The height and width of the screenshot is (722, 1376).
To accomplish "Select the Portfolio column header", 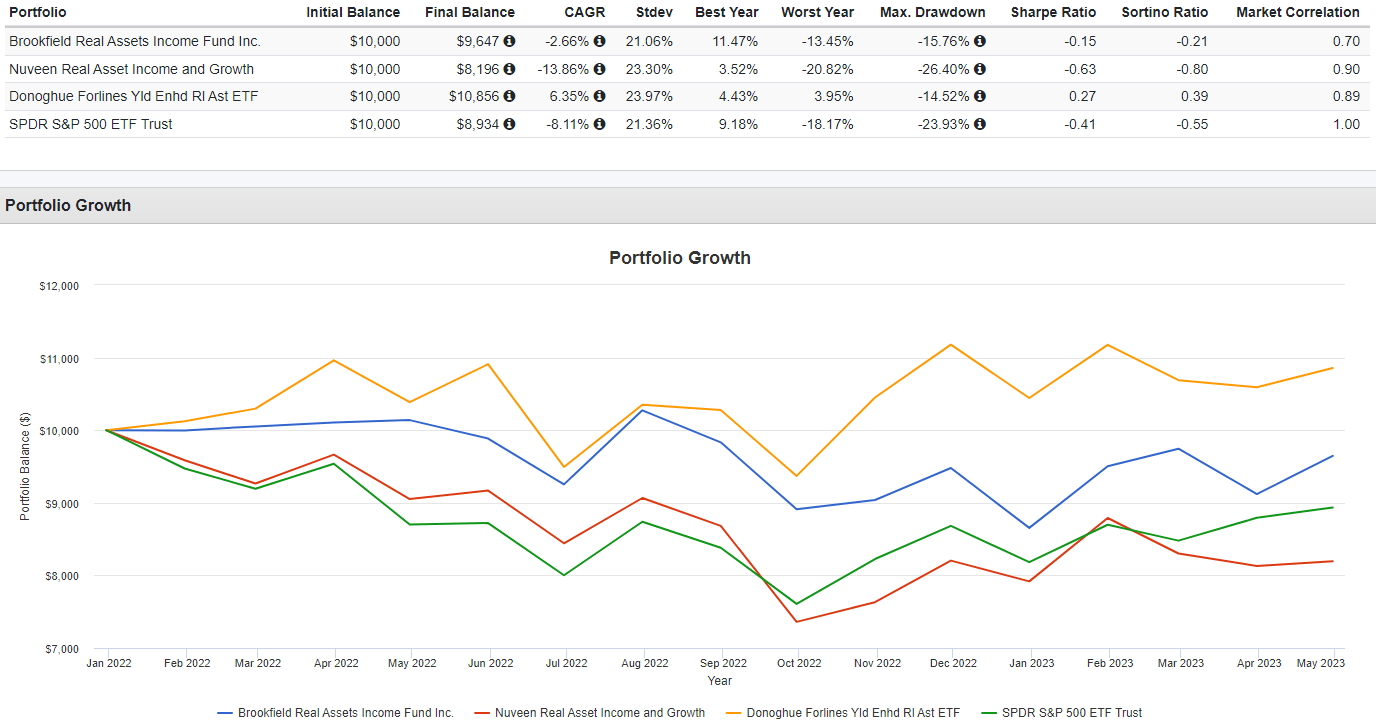I will click(x=36, y=12).
